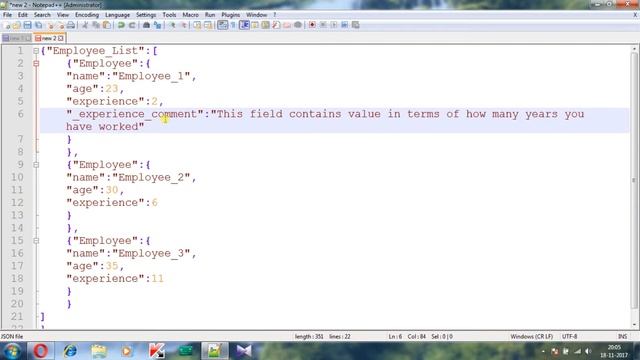Click the JSON file status label
Image resolution: width=640 pixels, height=360 pixels.
12,336
